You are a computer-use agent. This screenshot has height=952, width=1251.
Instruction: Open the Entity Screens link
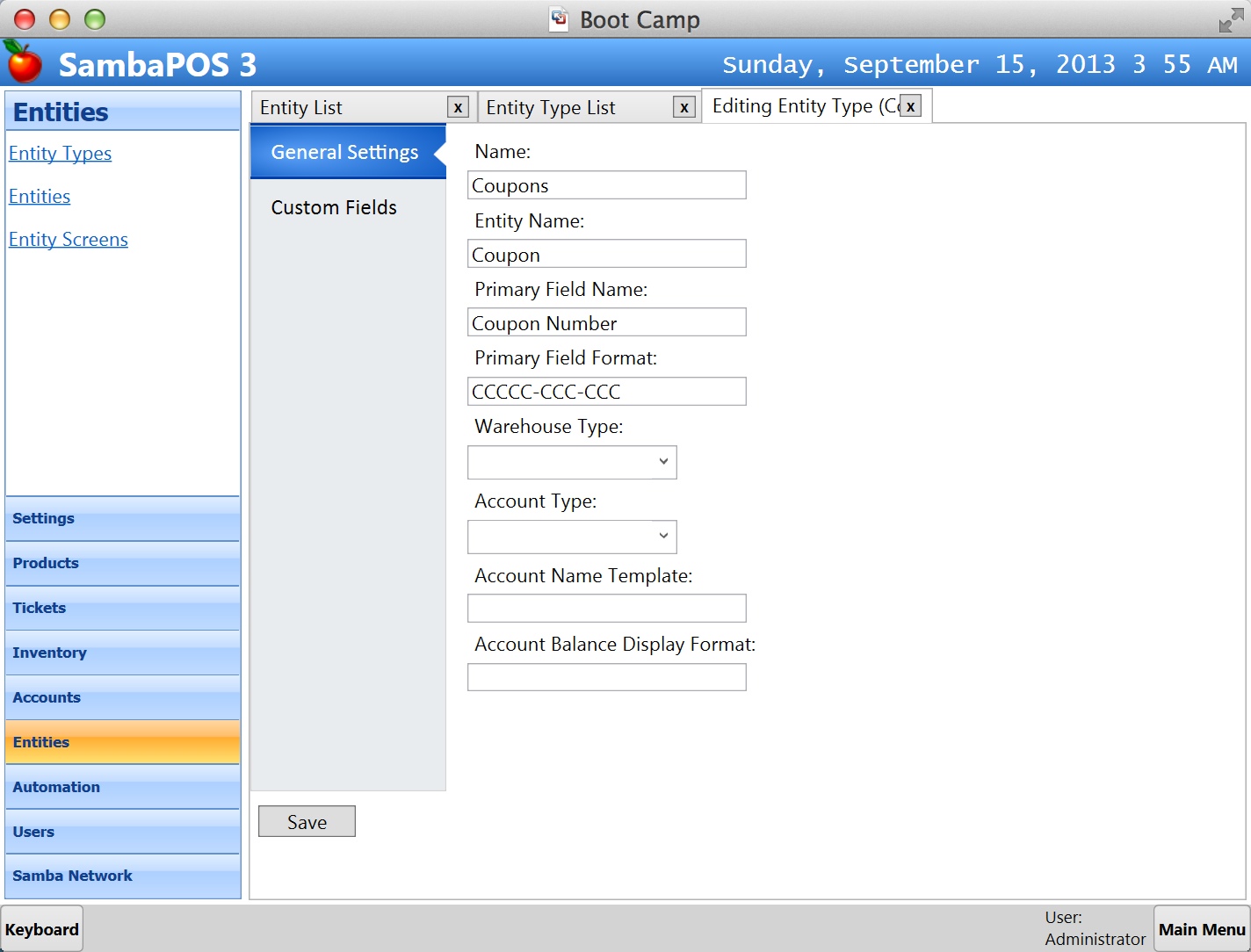69,240
